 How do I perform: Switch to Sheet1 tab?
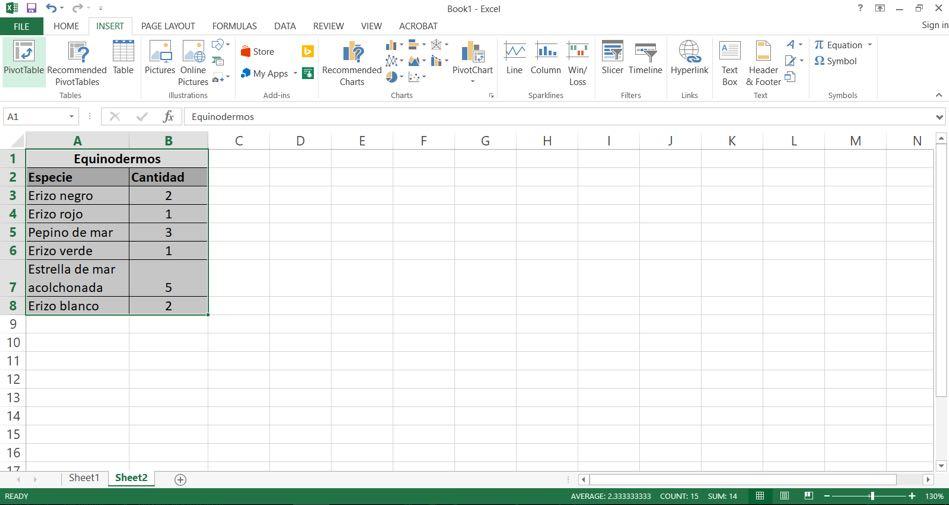pyautogui.click(x=84, y=478)
